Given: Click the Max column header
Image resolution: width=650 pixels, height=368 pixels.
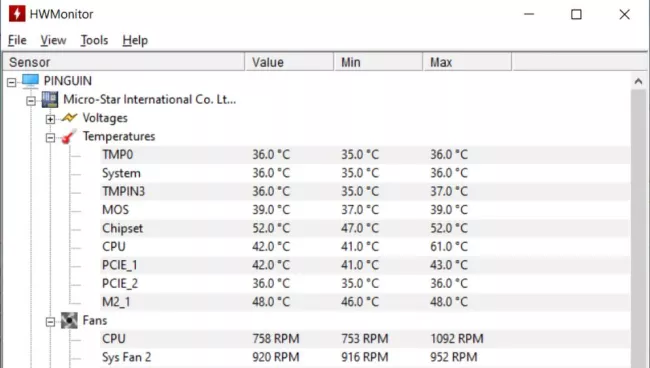Looking at the screenshot, I should coord(468,62).
